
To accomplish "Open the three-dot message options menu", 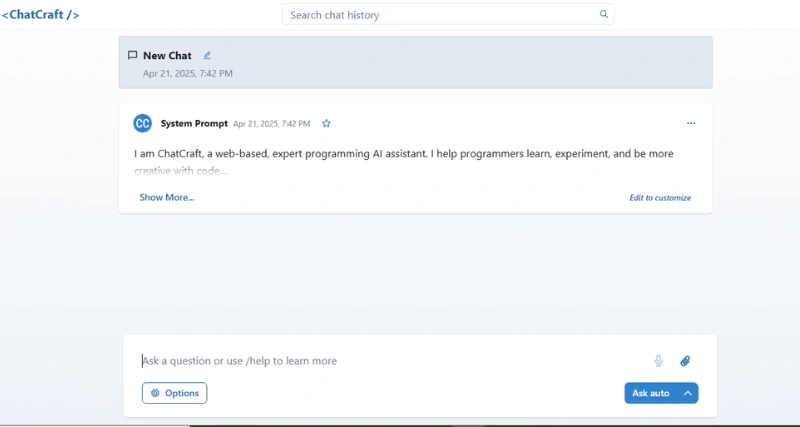I will 691,123.
